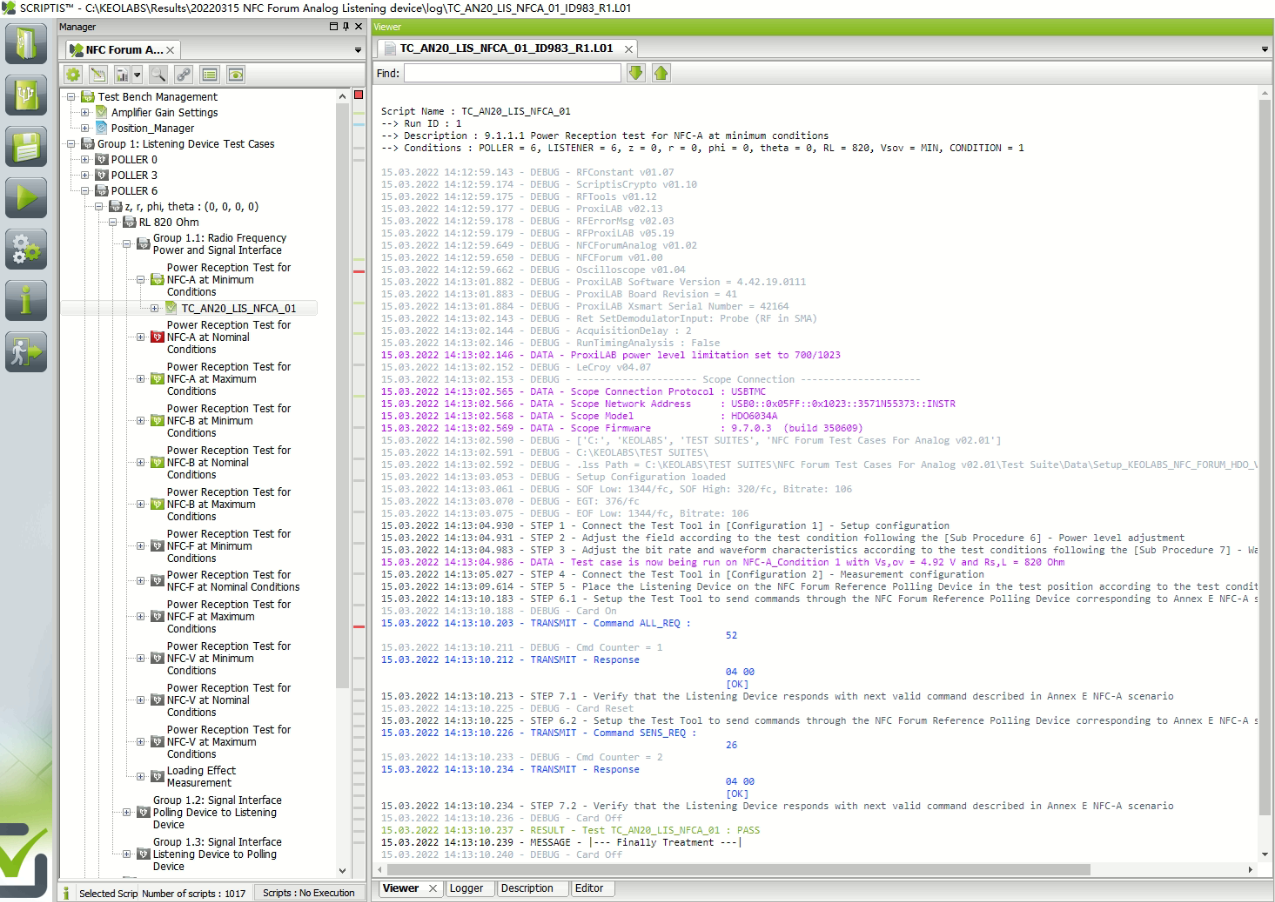1275x902 pixels.
Task: Open the report chart dropdown arrow
Action: 137,74
